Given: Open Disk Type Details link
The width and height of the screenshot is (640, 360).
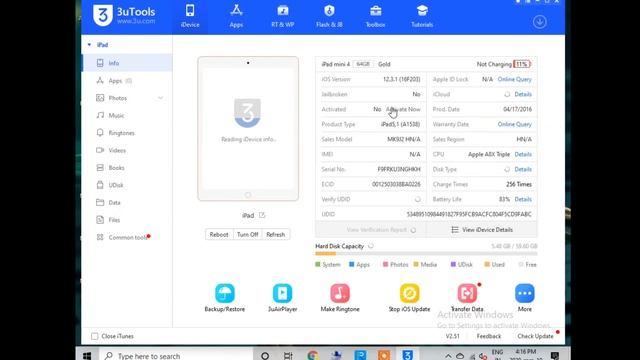Looking at the screenshot, I should click(x=523, y=169).
